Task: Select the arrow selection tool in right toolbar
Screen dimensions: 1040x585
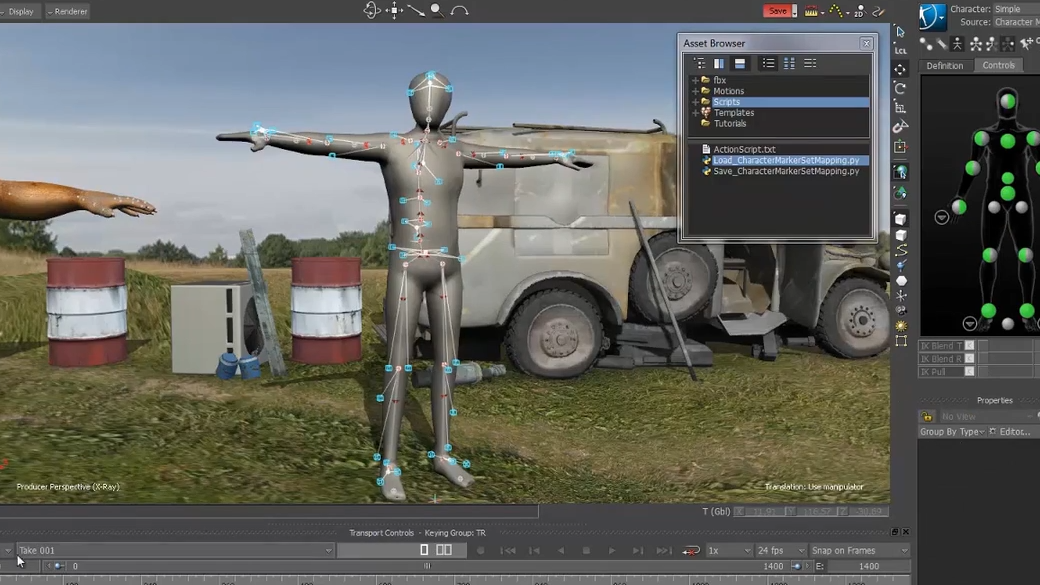Action: 898,31
